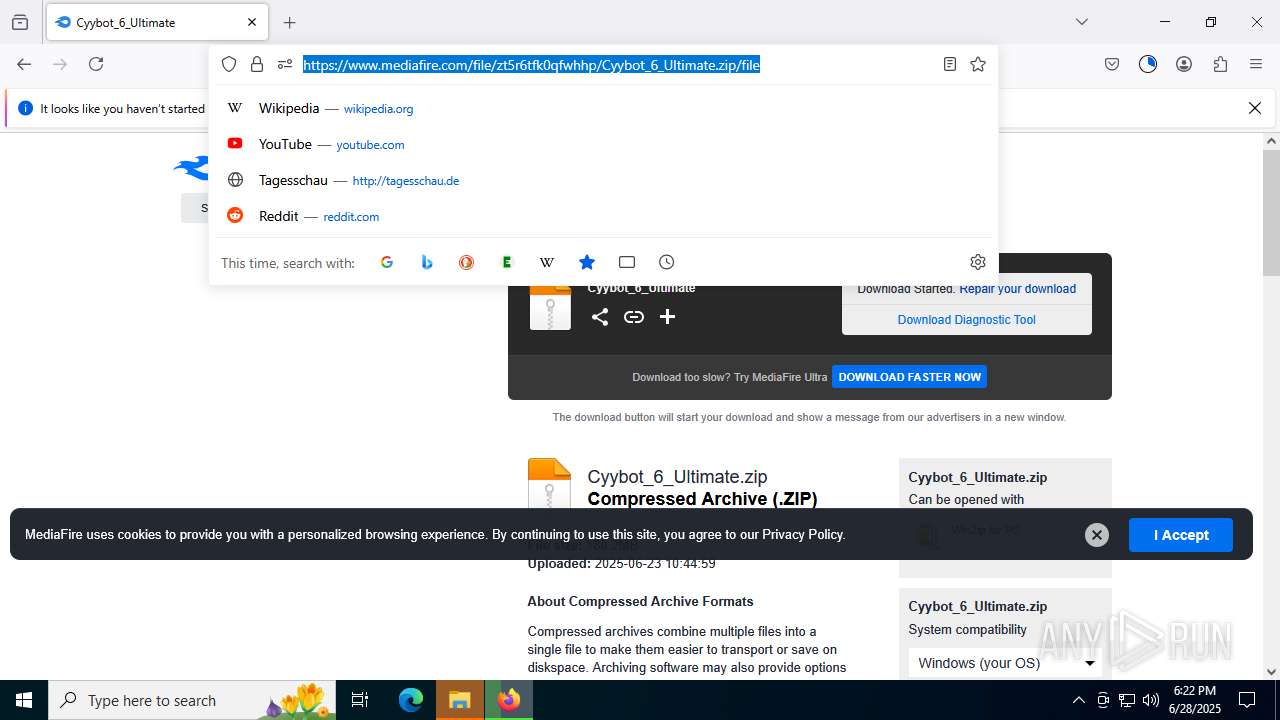Open File Explorer from taskbar

(x=459, y=700)
